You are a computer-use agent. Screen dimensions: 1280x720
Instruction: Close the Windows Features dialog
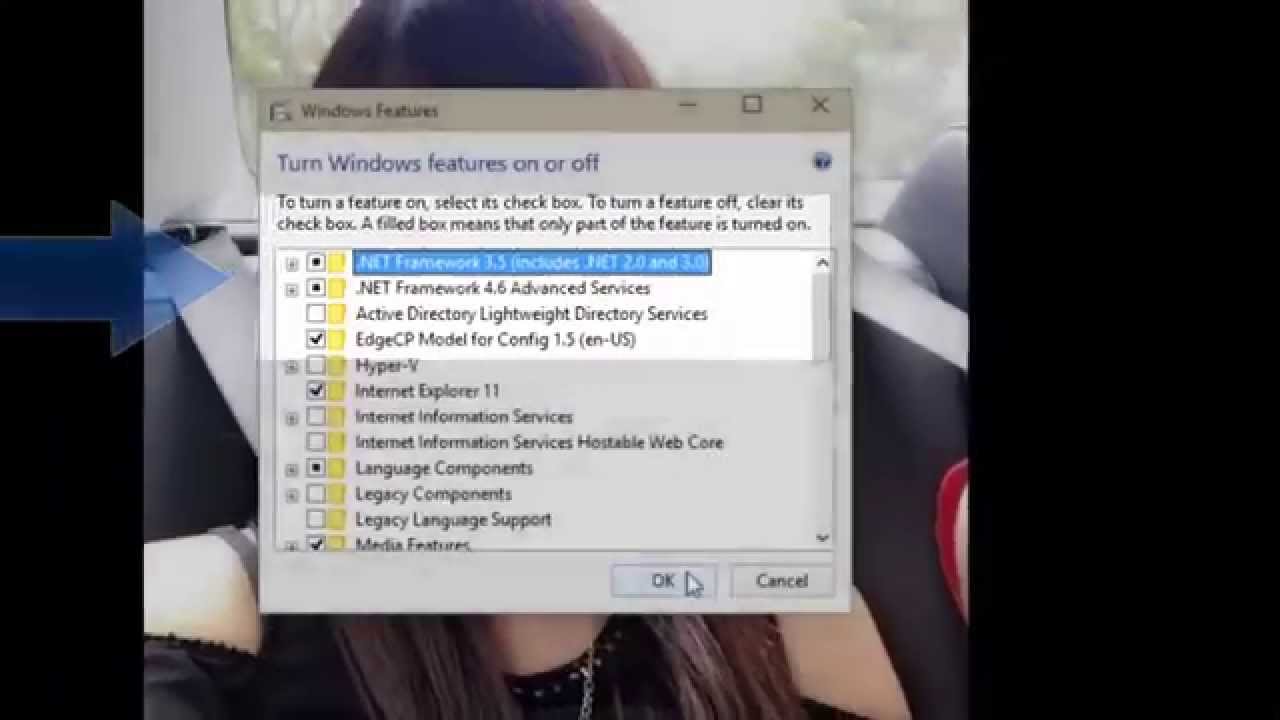pos(820,105)
